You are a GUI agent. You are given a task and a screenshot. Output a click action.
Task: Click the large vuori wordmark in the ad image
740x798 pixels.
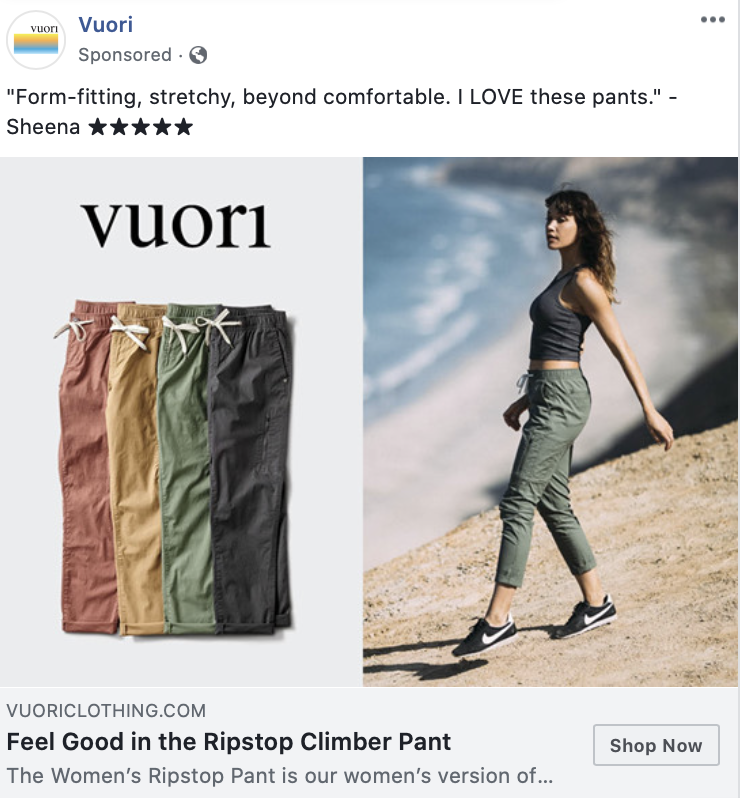click(176, 225)
